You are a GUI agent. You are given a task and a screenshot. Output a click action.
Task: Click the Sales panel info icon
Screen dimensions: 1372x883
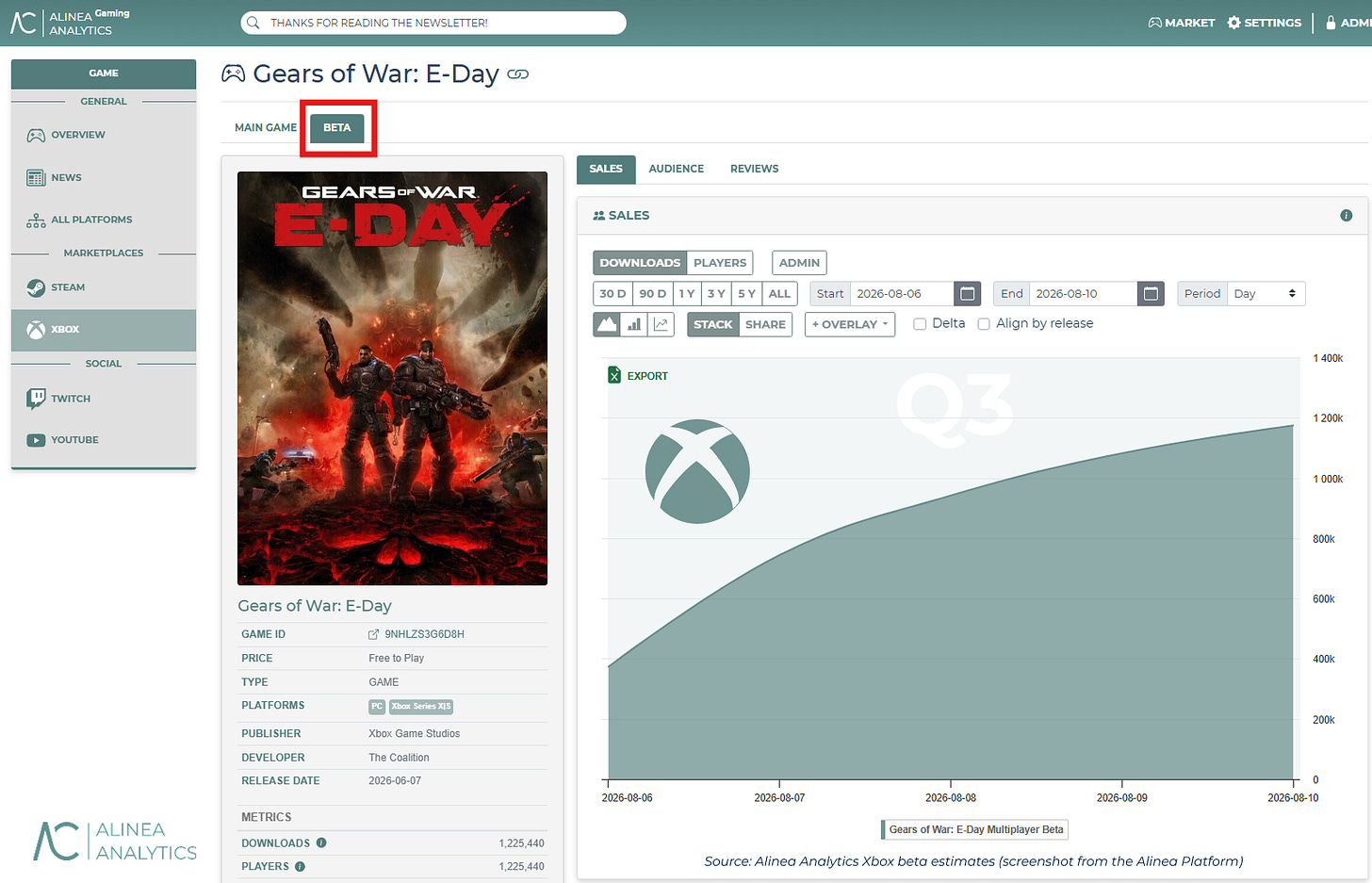tap(1347, 216)
